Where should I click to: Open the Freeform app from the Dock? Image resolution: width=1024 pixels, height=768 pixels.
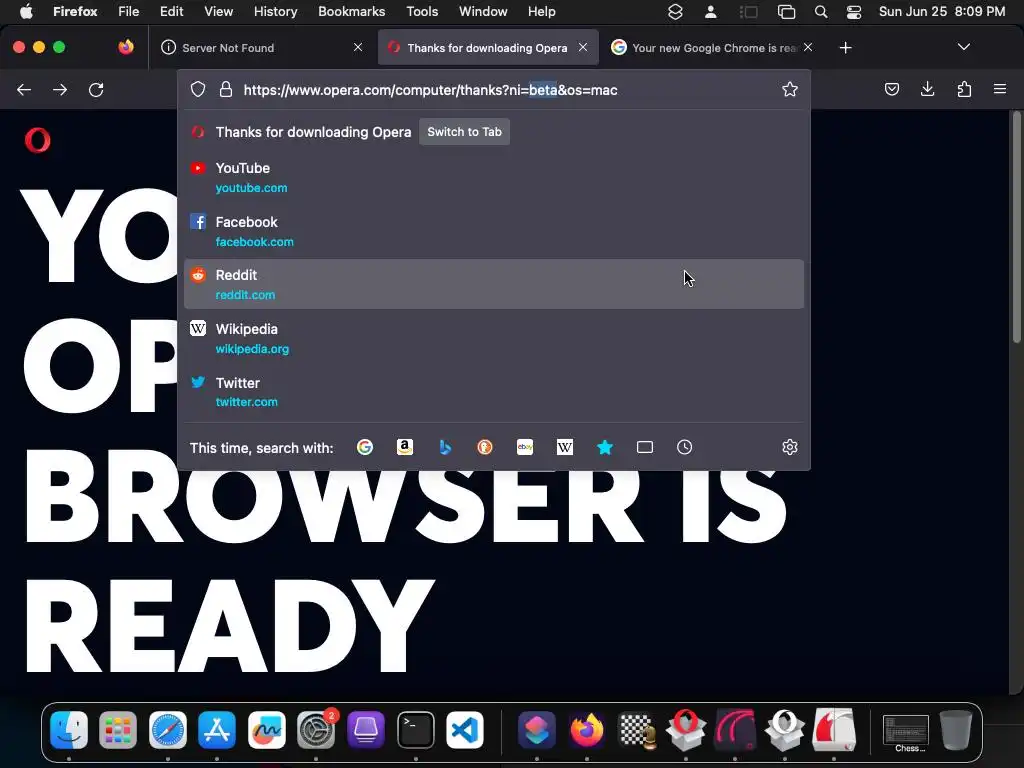266,729
